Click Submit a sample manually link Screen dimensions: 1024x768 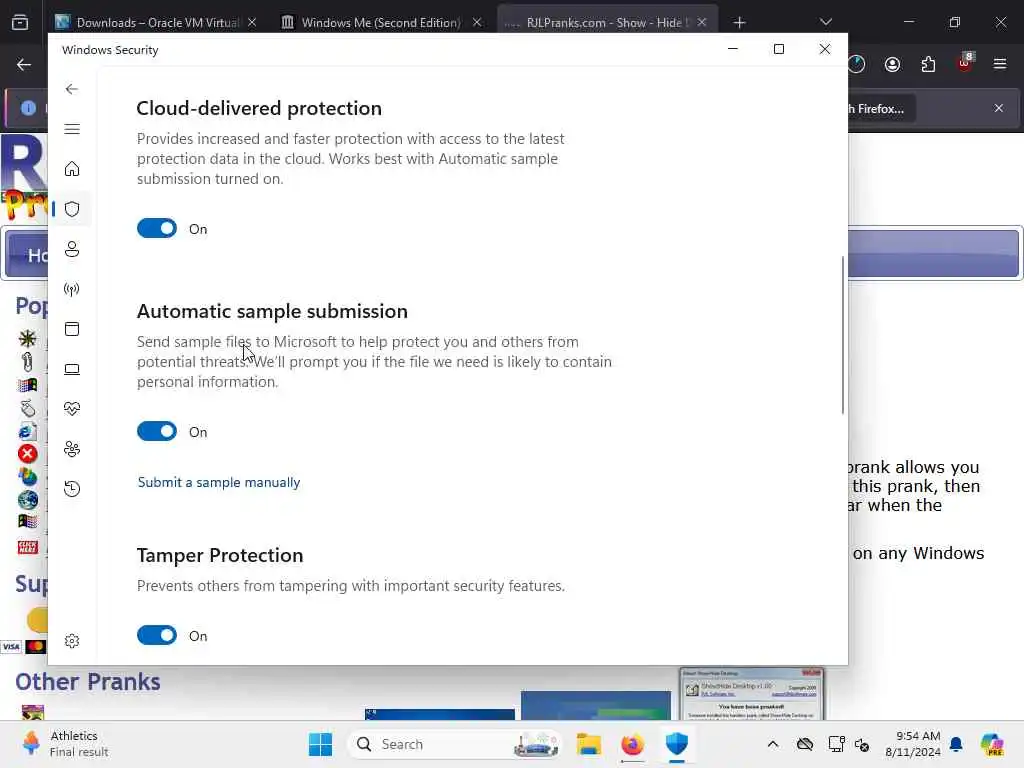(219, 482)
